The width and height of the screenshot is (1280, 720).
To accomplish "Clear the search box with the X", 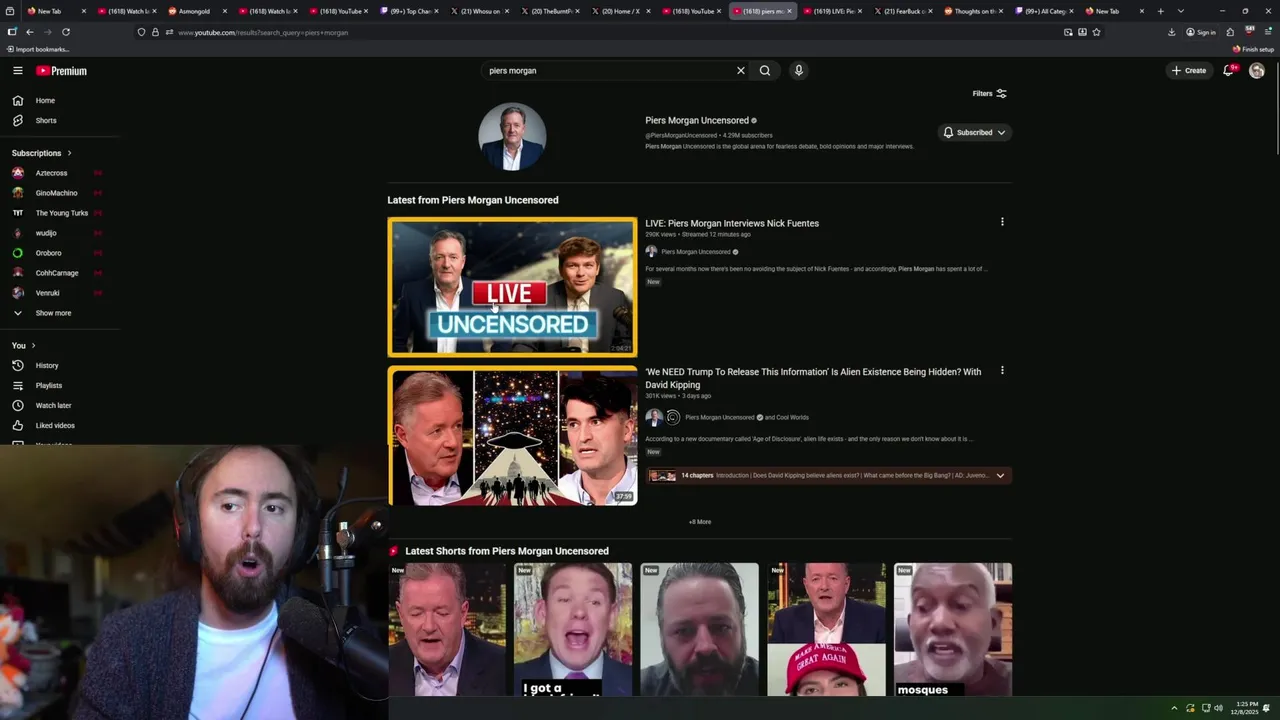I will point(741,70).
